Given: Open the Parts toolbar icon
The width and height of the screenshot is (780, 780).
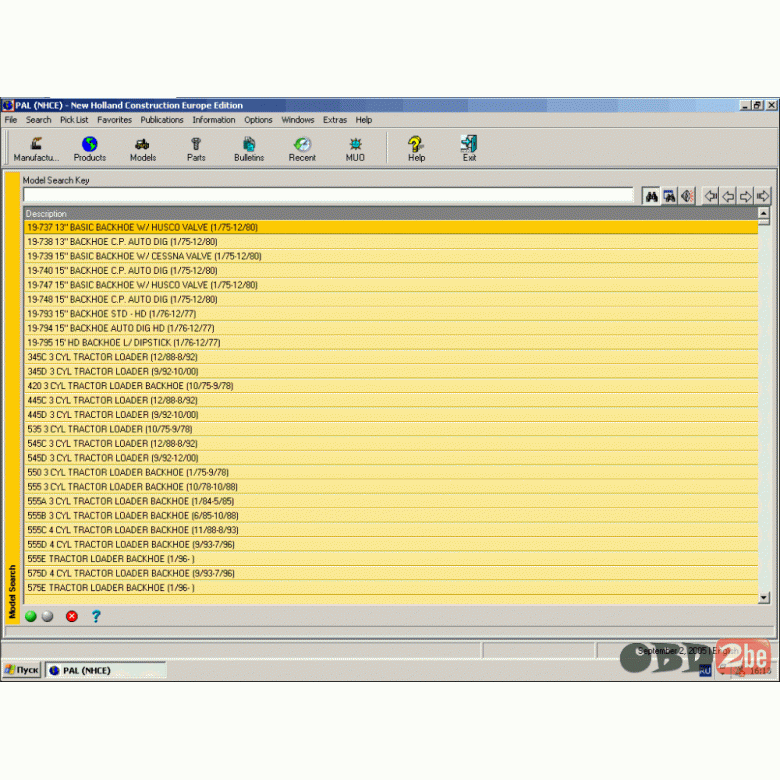Looking at the screenshot, I should click(196, 149).
